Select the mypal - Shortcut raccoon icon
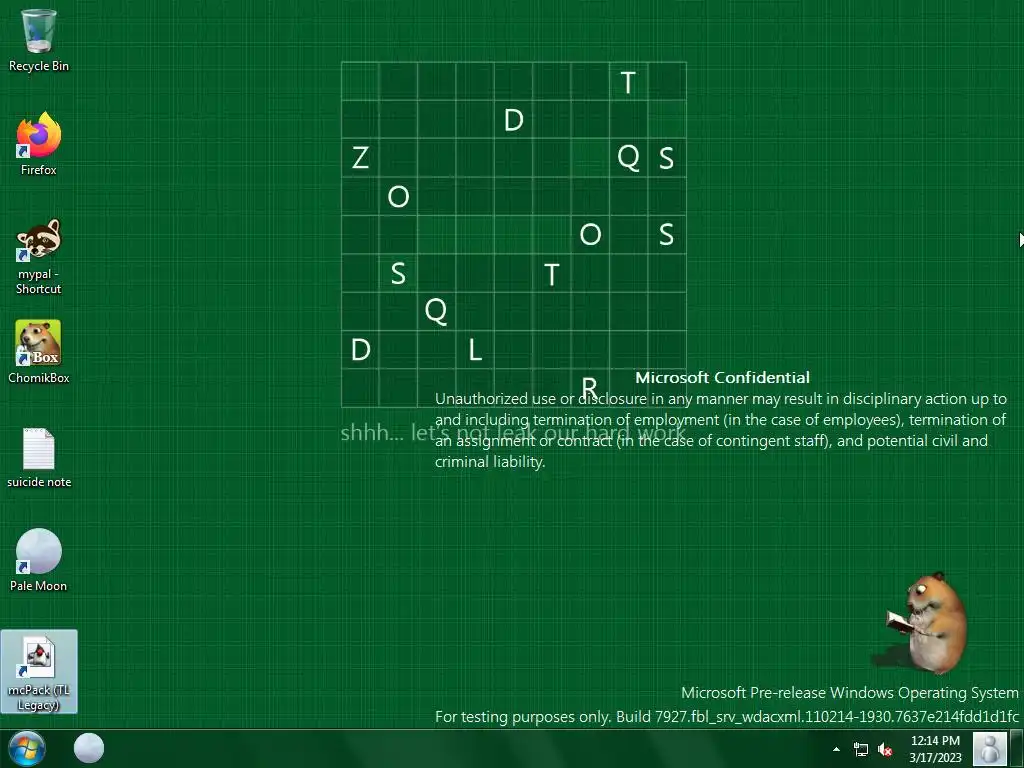The width and height of the screenshot is (1024, 768). (x=39, y=257)
